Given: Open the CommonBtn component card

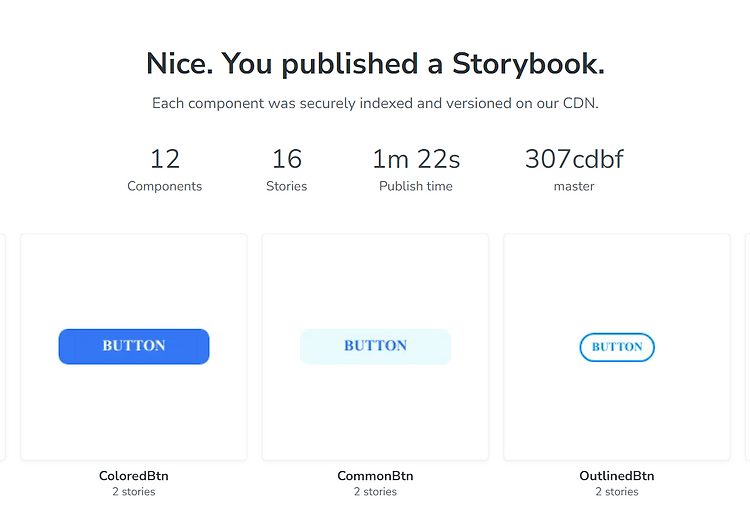Looking at the screenshot, I should pos(375,347).
